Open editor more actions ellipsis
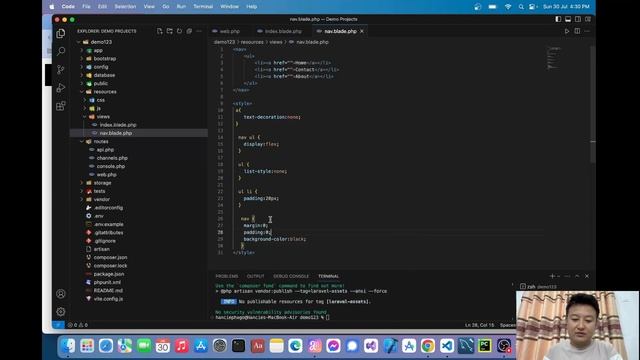 587,31
